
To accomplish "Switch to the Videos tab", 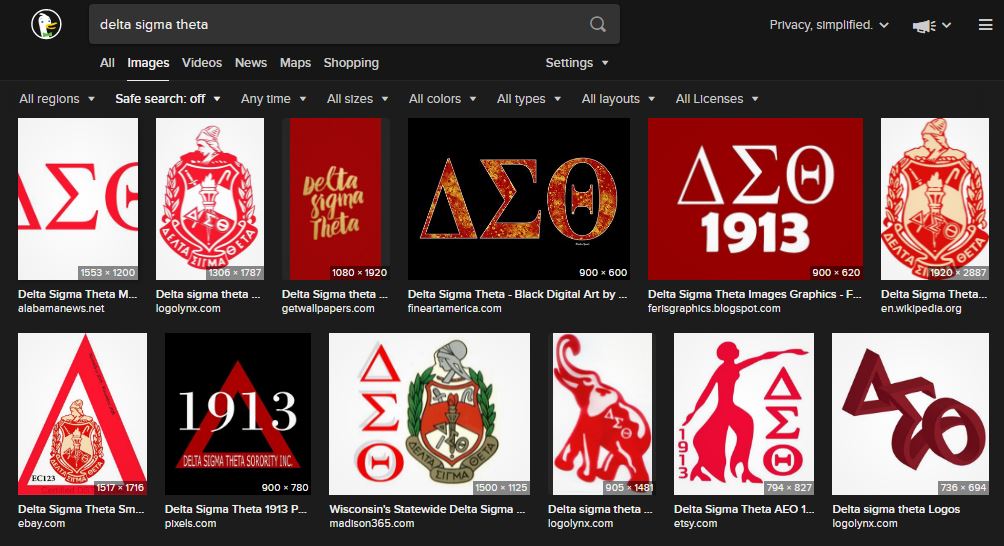I will click(202, 63).
